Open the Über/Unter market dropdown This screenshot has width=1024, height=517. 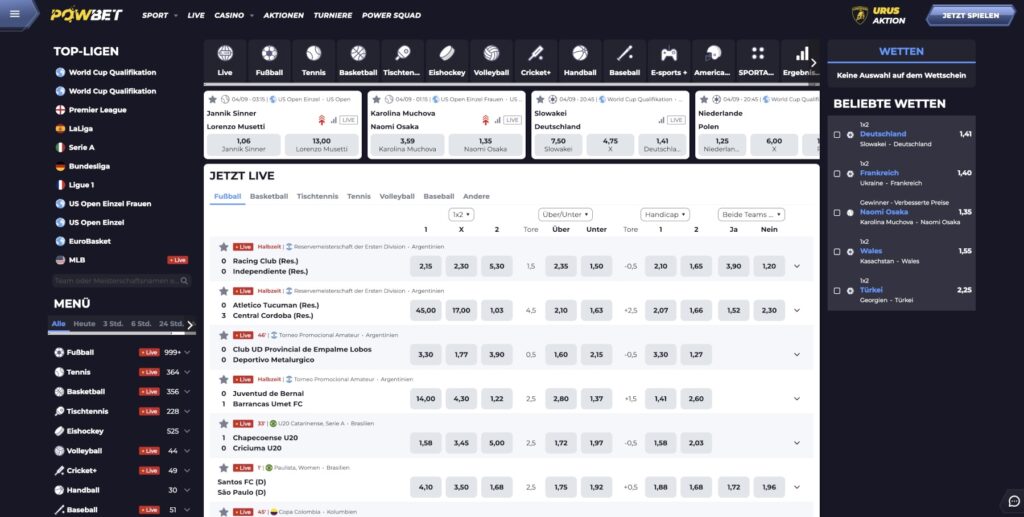[x=566, y=214]
